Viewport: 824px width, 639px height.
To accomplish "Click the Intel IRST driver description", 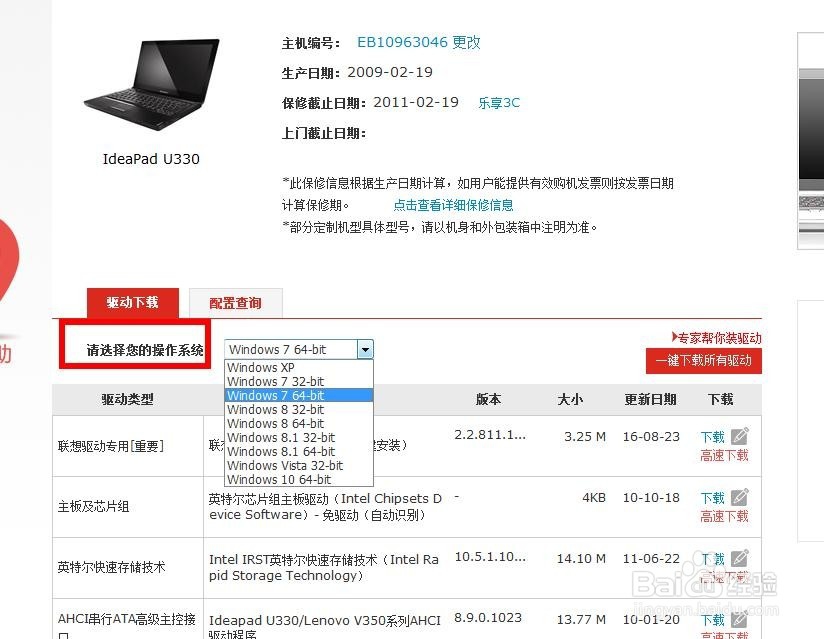I will pos(324,568).
